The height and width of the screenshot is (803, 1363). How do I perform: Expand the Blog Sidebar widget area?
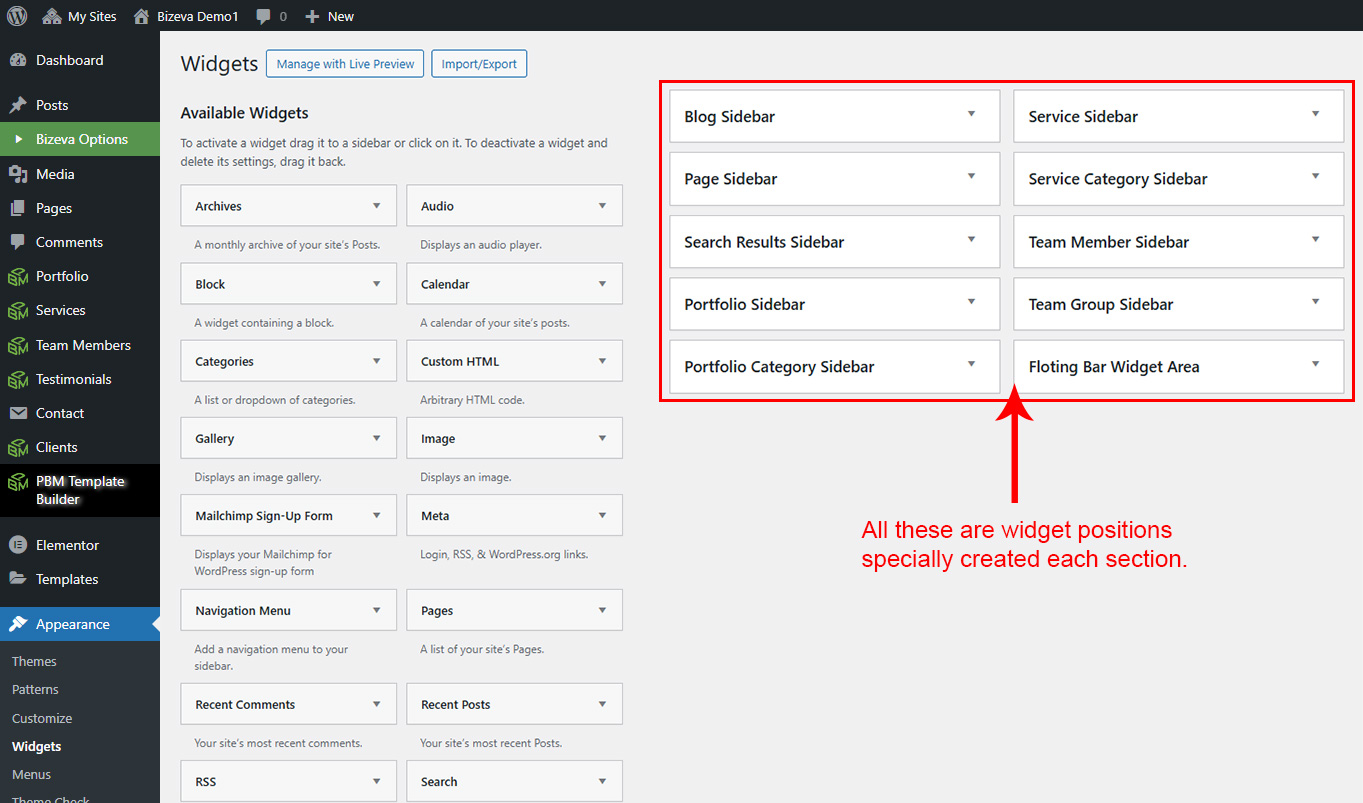pos(971,115)
